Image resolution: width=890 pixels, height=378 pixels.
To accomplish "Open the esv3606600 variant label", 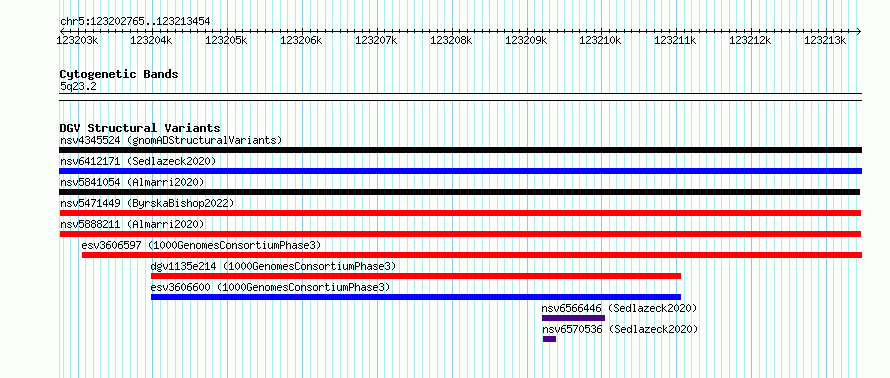I will click(x=270, y=287).
